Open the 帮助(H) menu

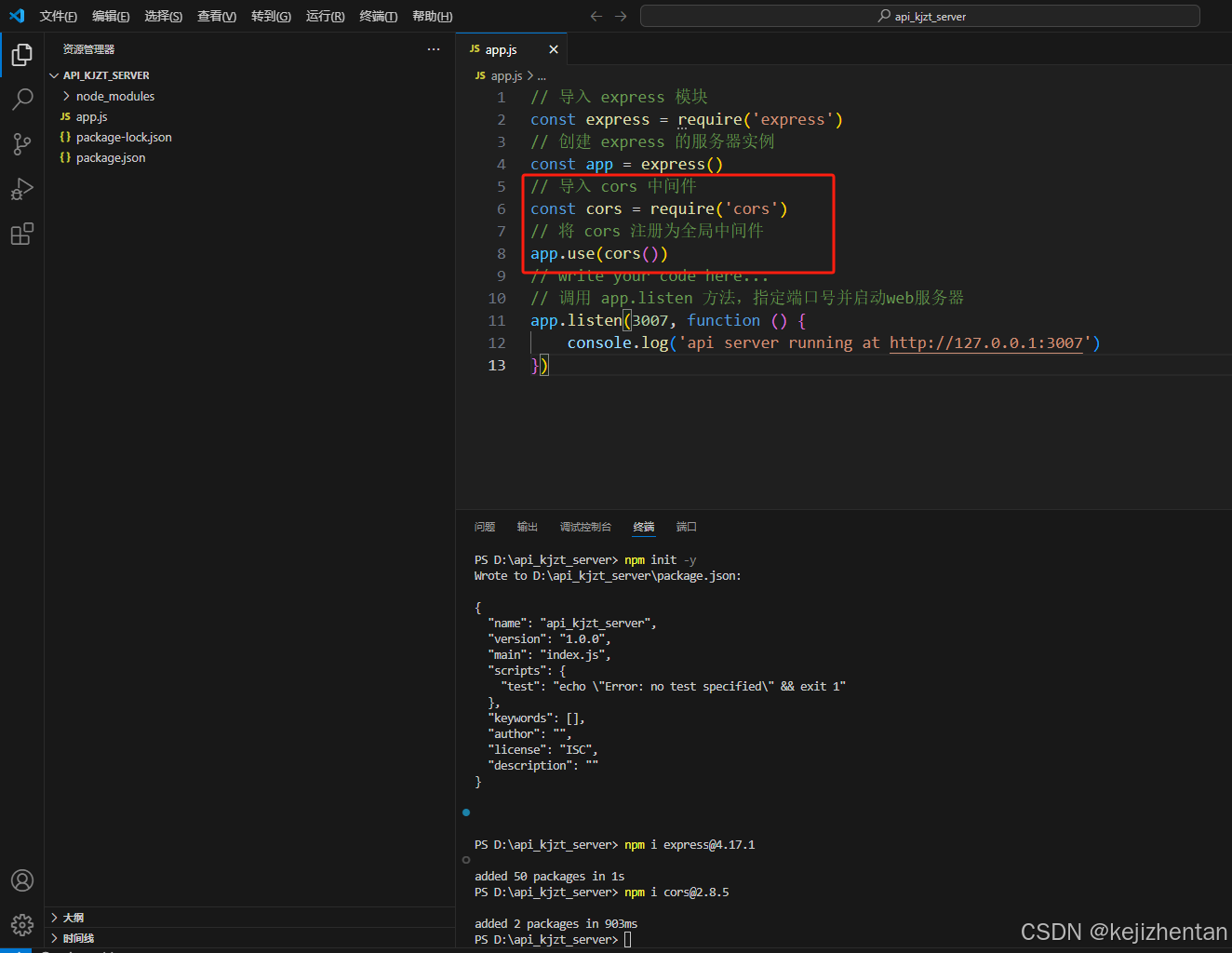tap(433, 16)
